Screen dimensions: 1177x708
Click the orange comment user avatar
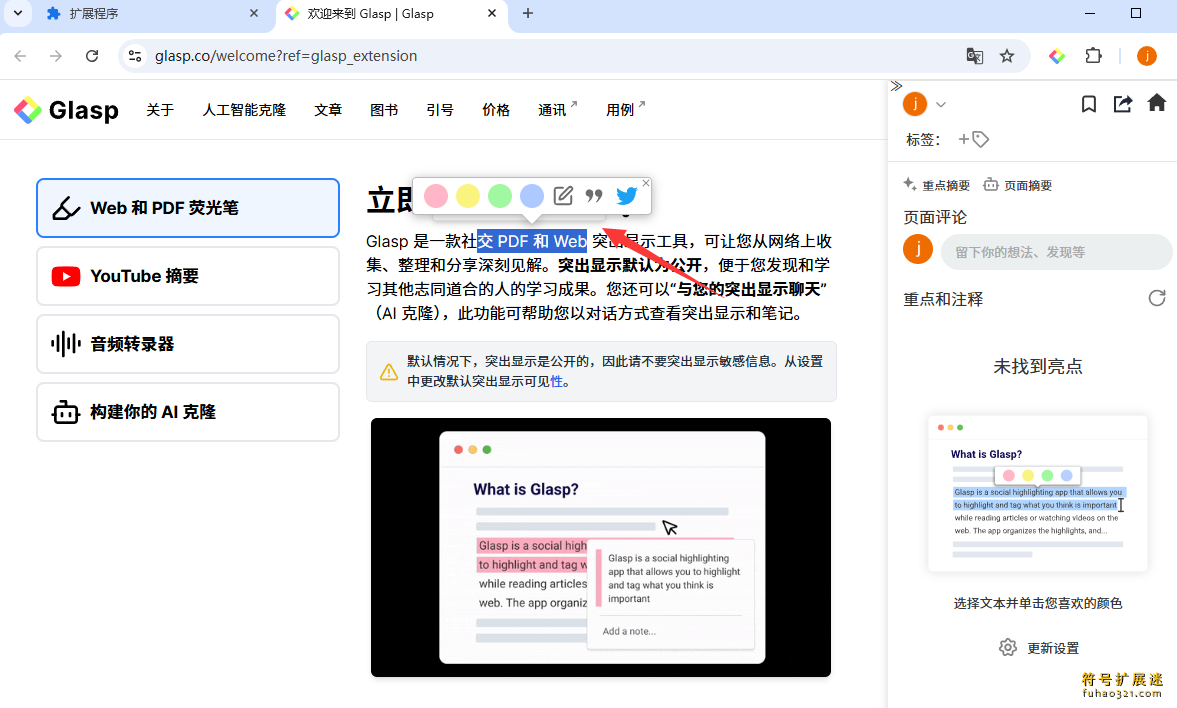(917, 249)
